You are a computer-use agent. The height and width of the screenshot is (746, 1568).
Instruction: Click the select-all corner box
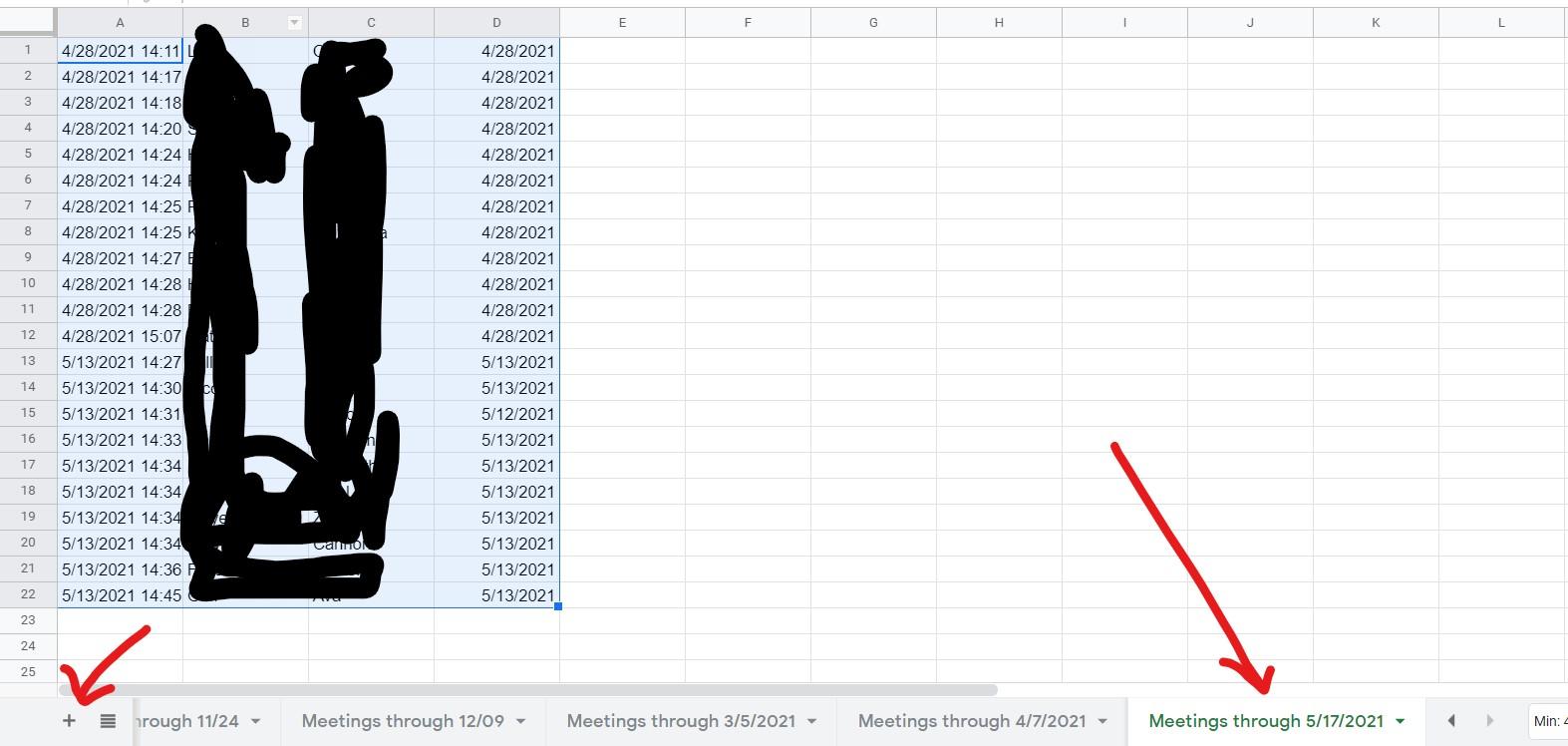28,23
